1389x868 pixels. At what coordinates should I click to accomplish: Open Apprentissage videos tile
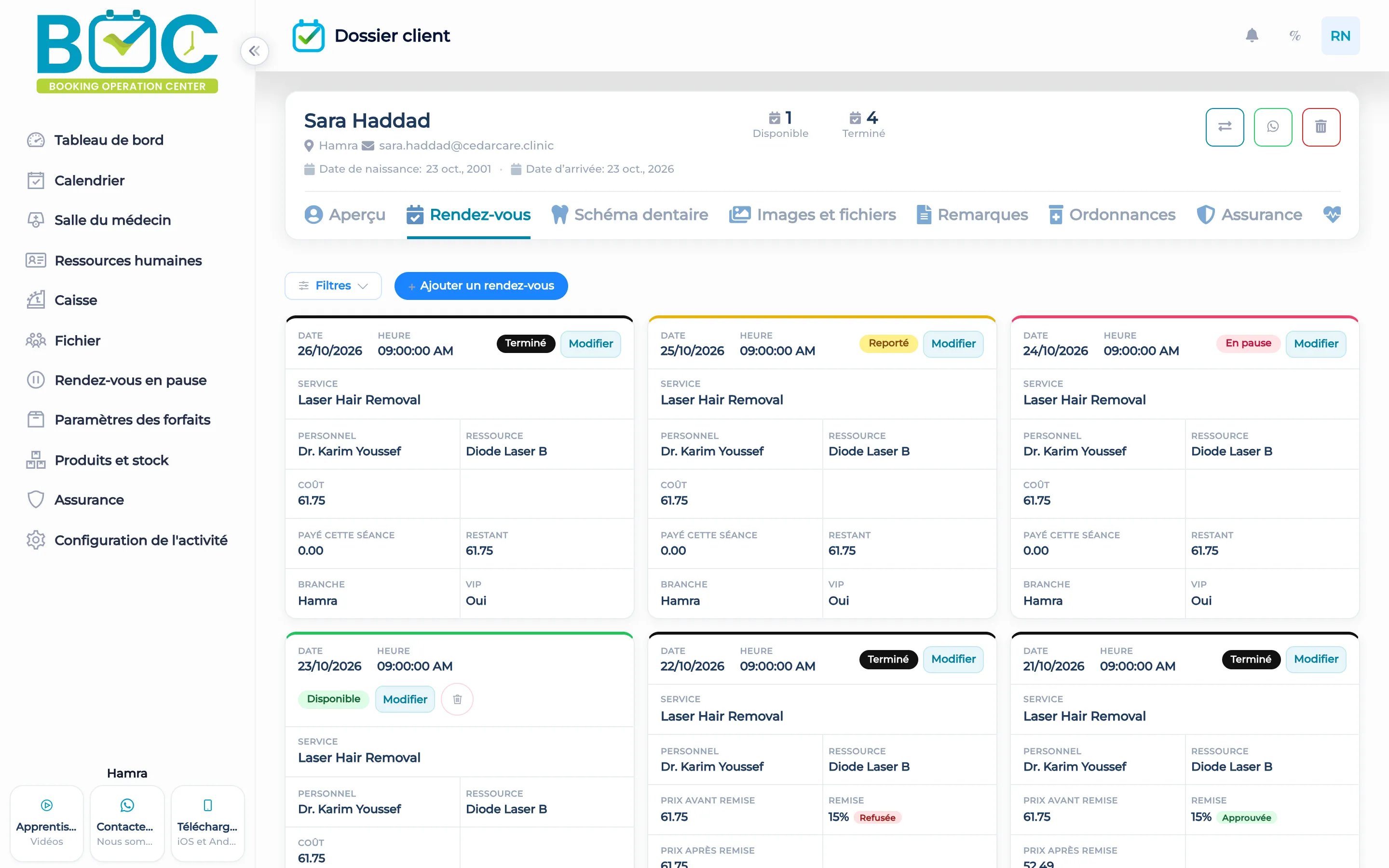[x=46, y=823]
